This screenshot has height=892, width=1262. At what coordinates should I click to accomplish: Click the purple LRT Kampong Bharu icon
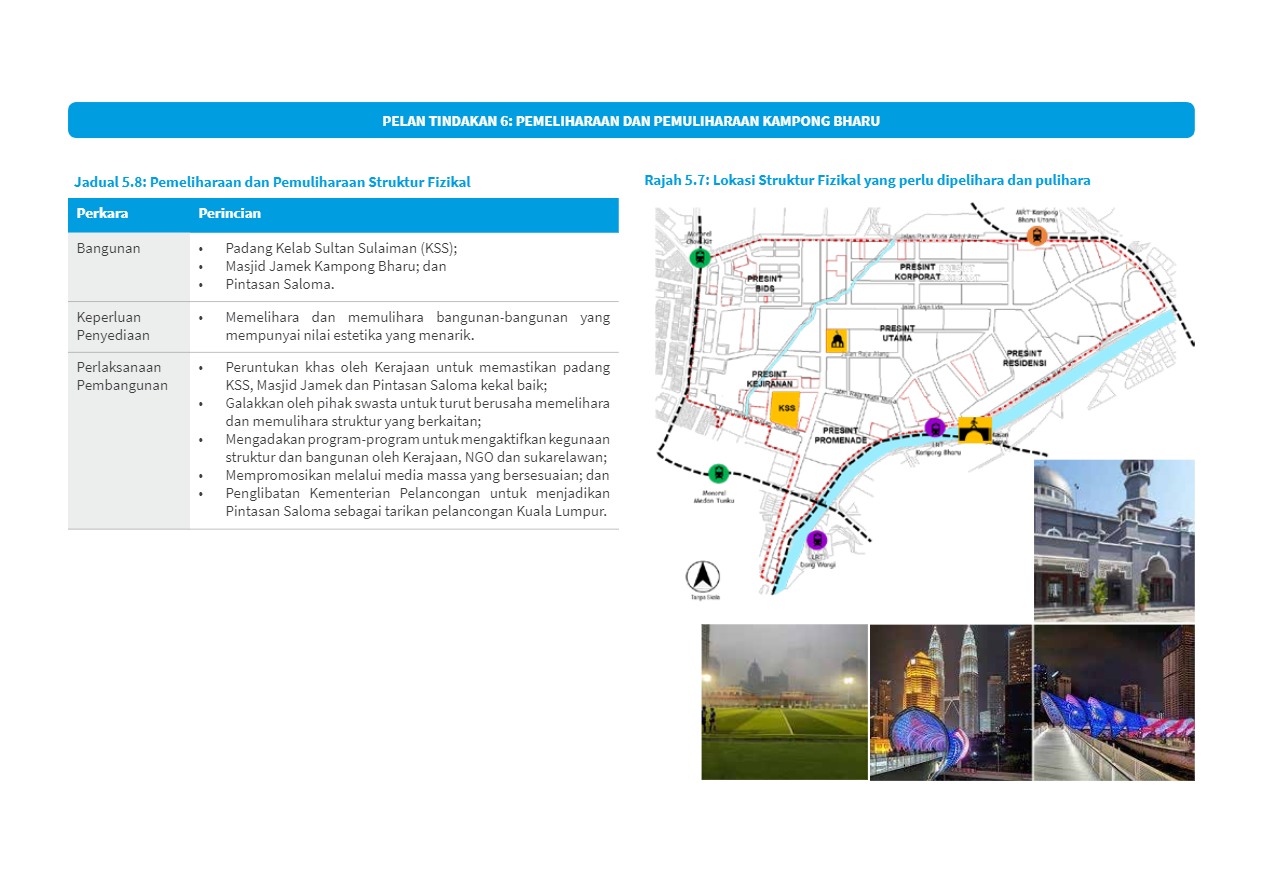[935, 428]
